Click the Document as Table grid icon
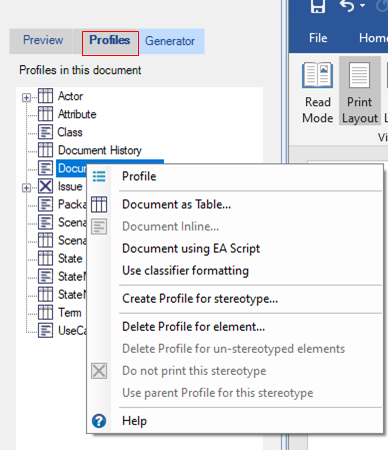Screen dimensions: 388x450 (x=99, y=204)
